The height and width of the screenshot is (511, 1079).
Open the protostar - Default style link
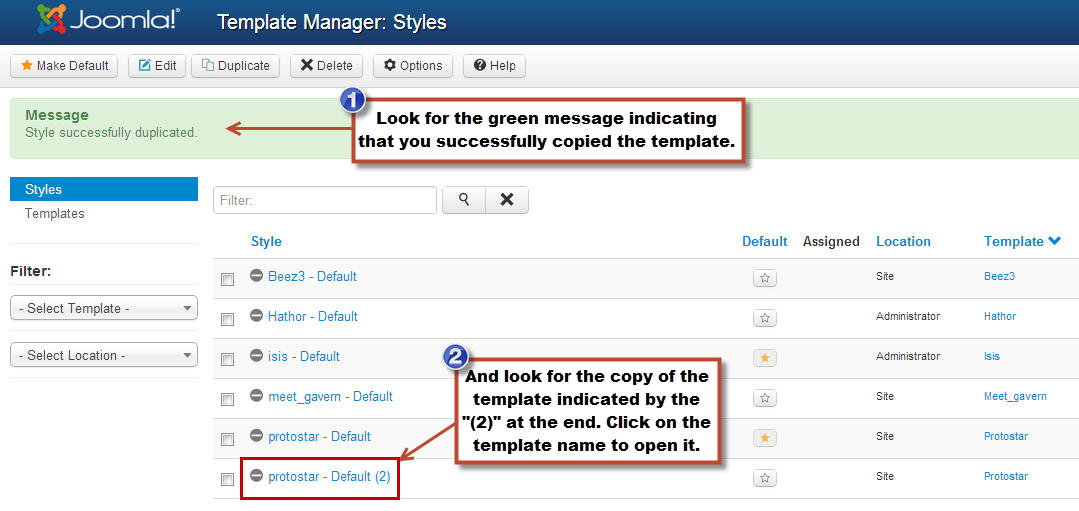(x=319, y=436)
